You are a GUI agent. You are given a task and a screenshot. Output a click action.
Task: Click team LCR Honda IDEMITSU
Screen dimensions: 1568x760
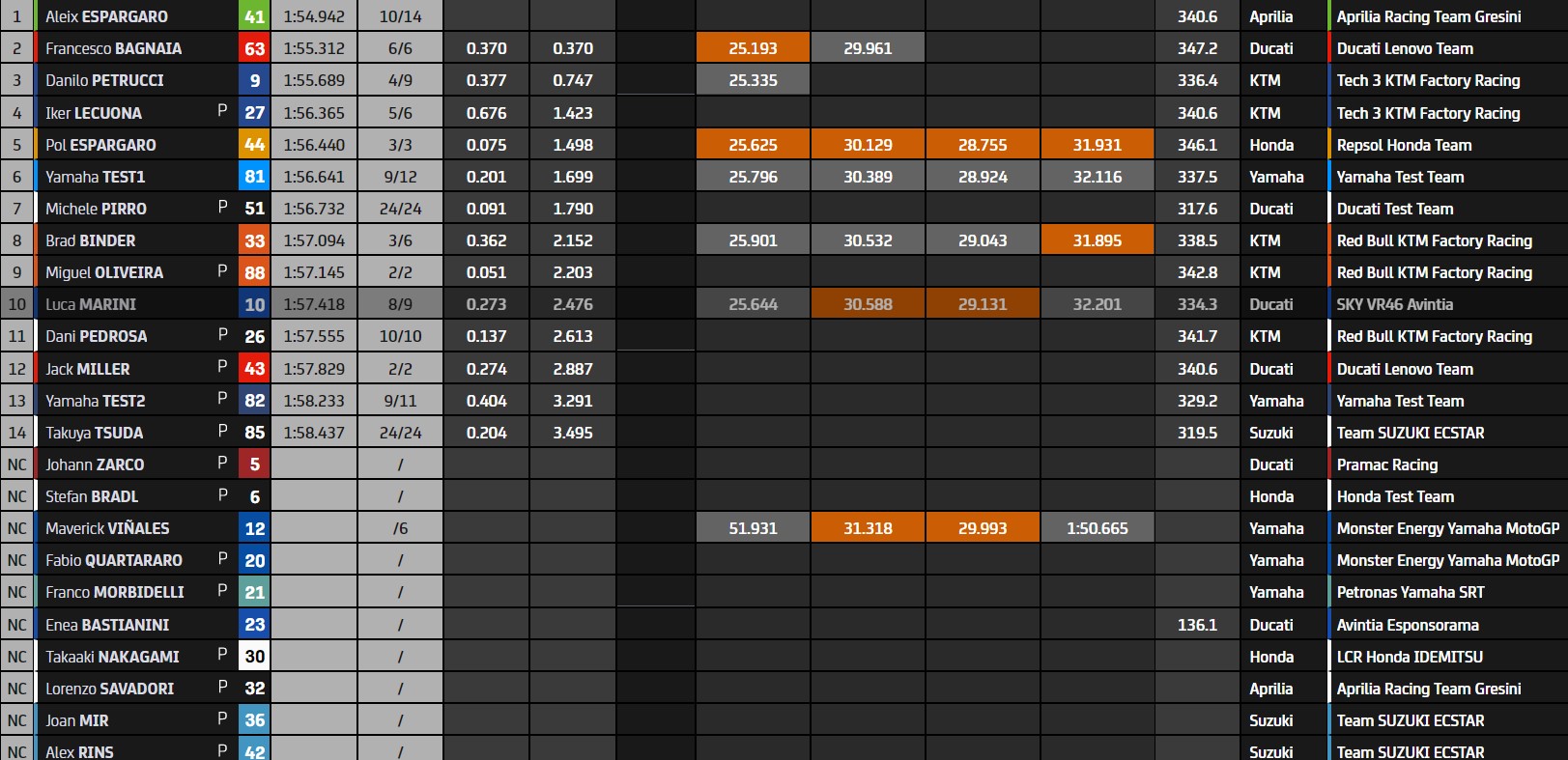[1410, 657]
